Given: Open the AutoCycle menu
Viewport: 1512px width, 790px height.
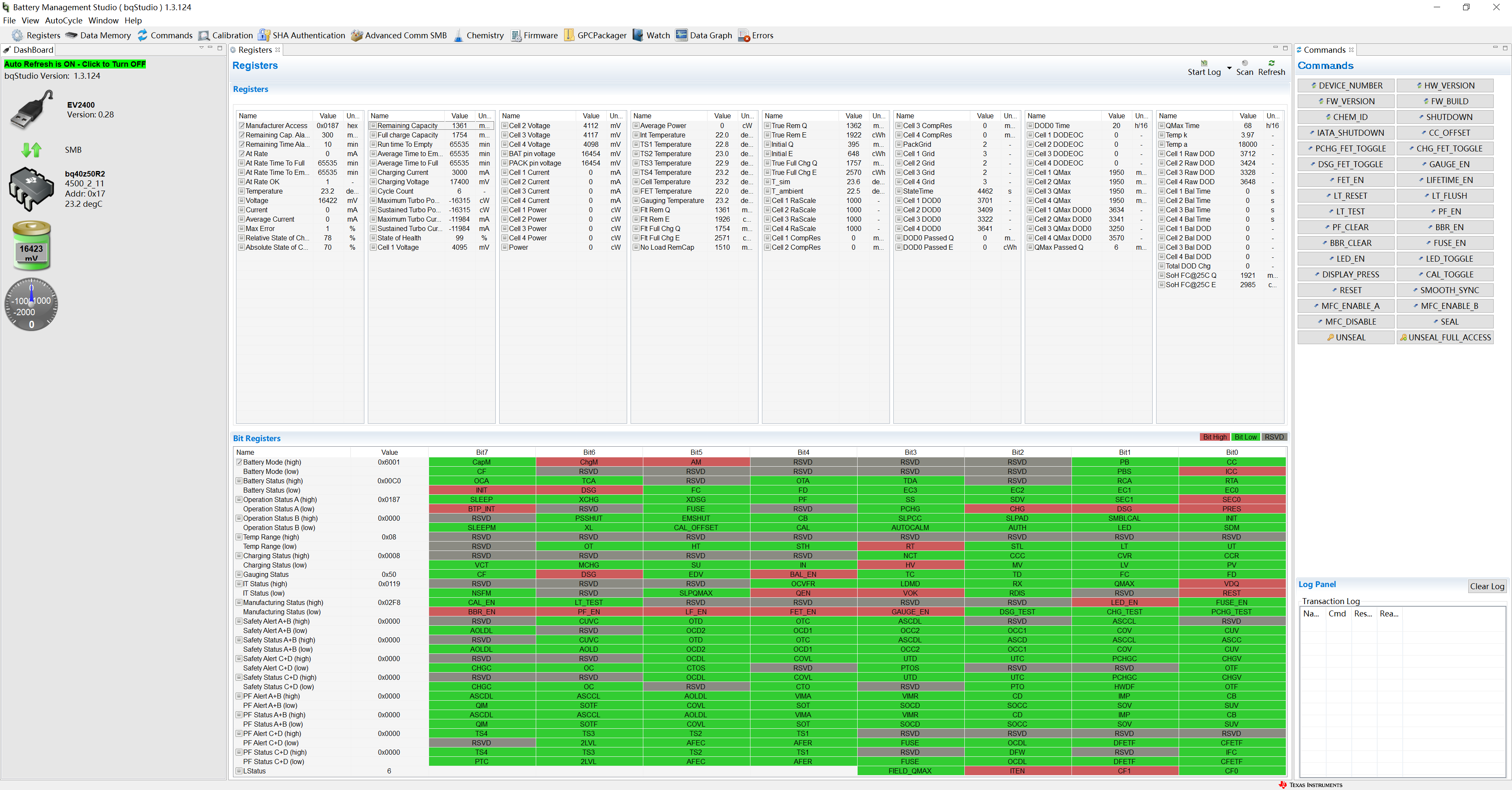Looking at the screenshot, I should click(x=64, y=20).
